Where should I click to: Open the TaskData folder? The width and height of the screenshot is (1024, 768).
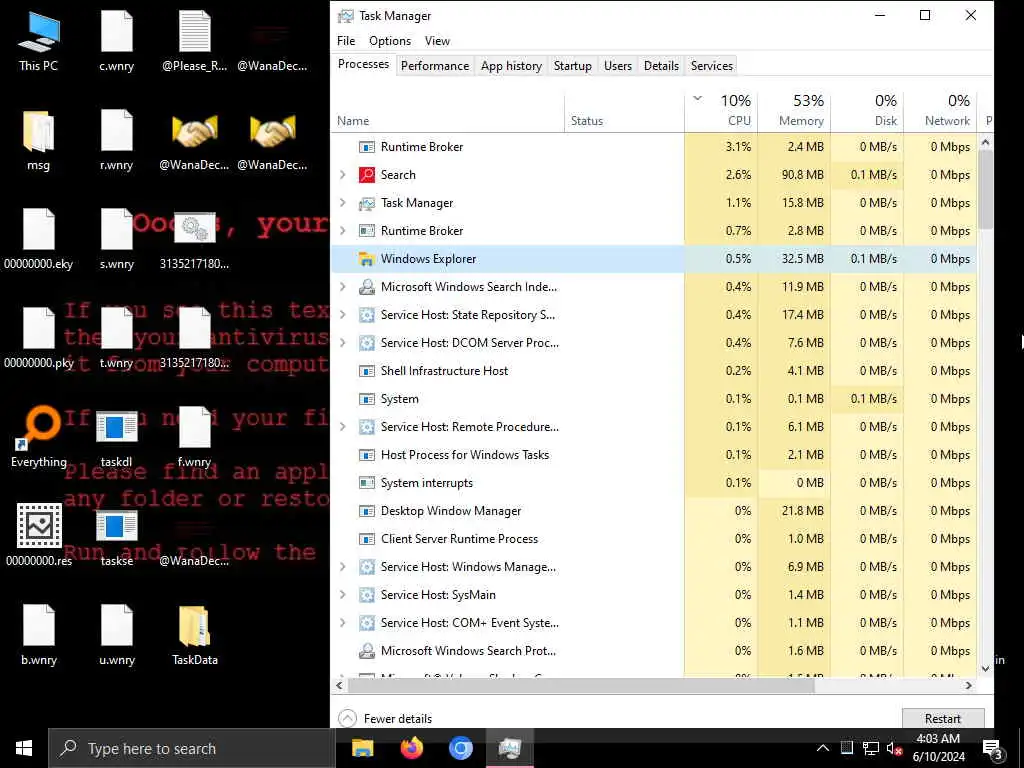(x=195, y=635)
